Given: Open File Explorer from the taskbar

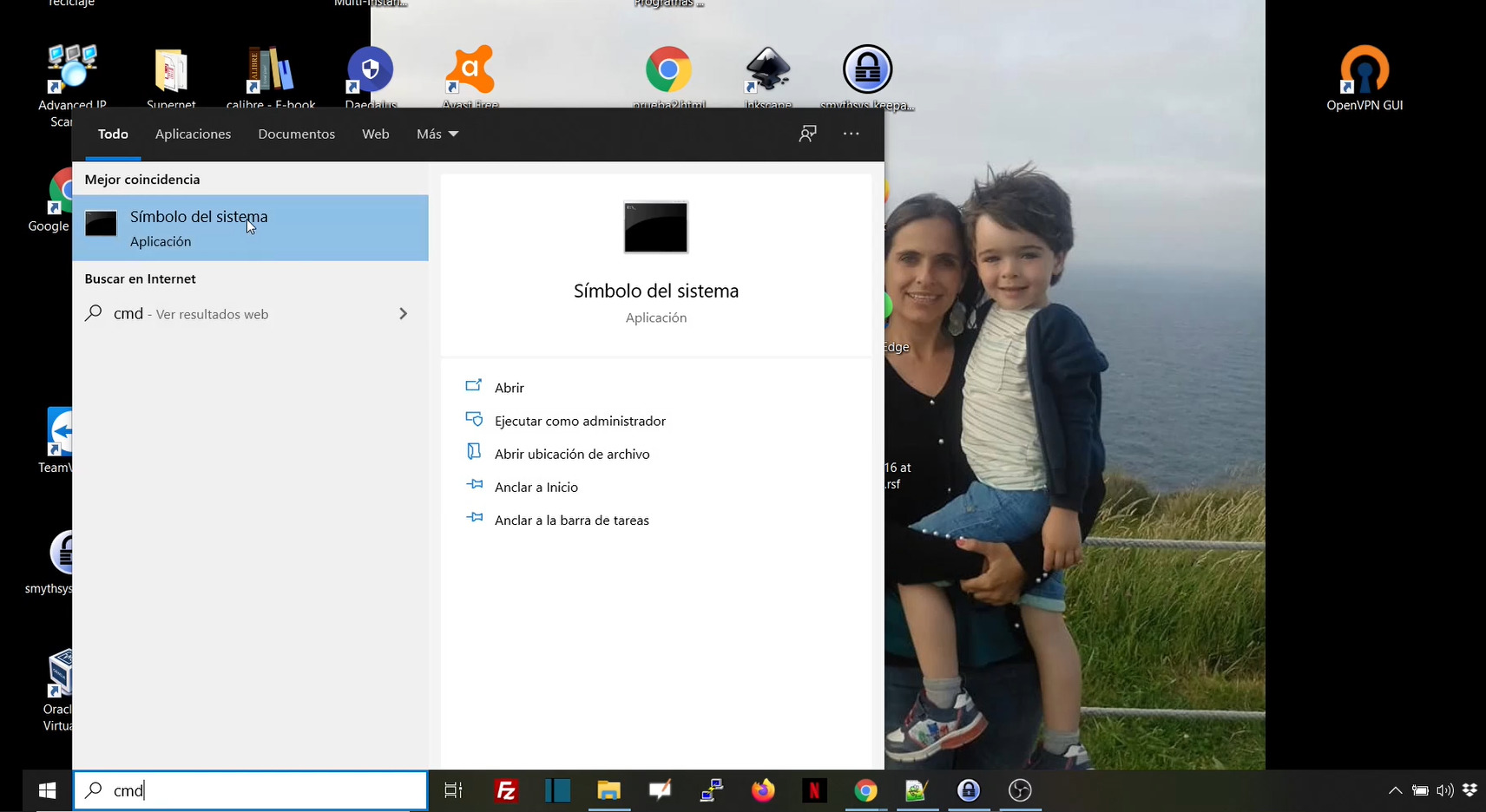Looking at the screenshot, I should [x=608, y=790].
